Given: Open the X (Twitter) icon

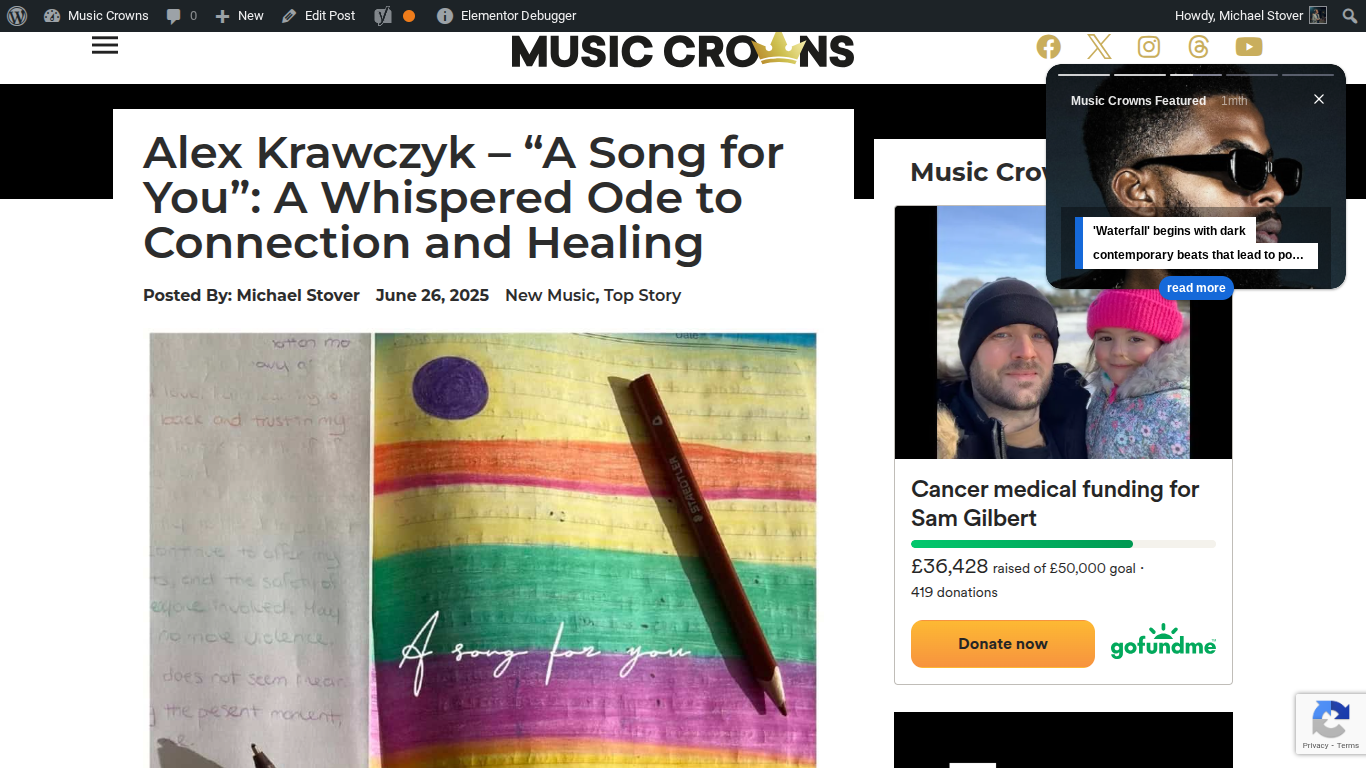Looking at the screenshot, I should [x=1099, y=47].
